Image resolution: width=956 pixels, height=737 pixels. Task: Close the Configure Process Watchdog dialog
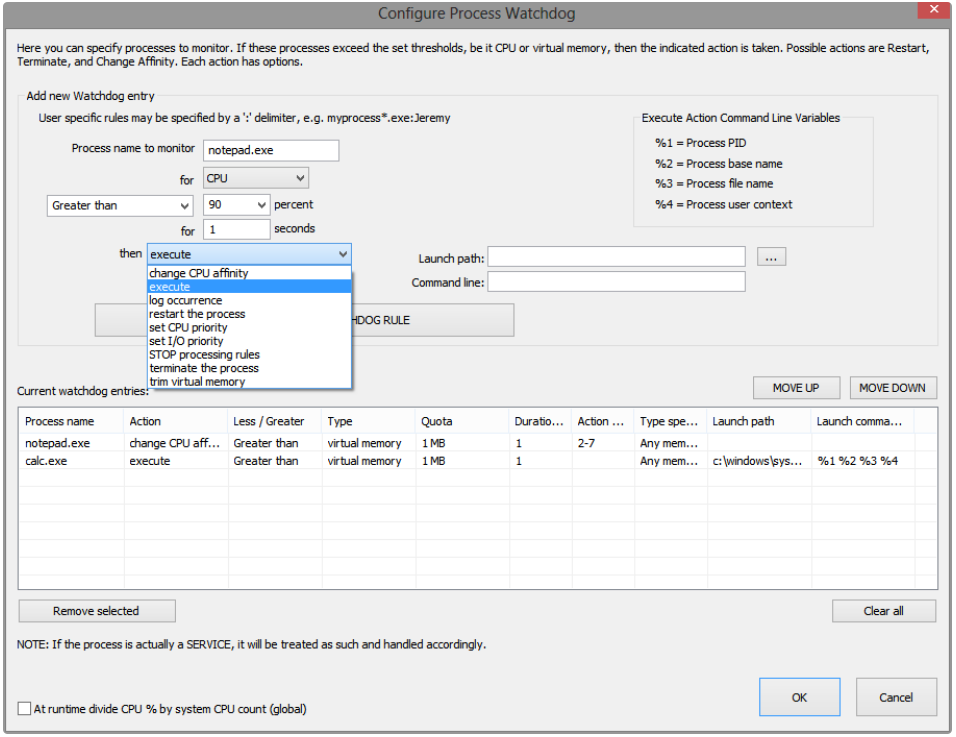click(x=932, y=11)
